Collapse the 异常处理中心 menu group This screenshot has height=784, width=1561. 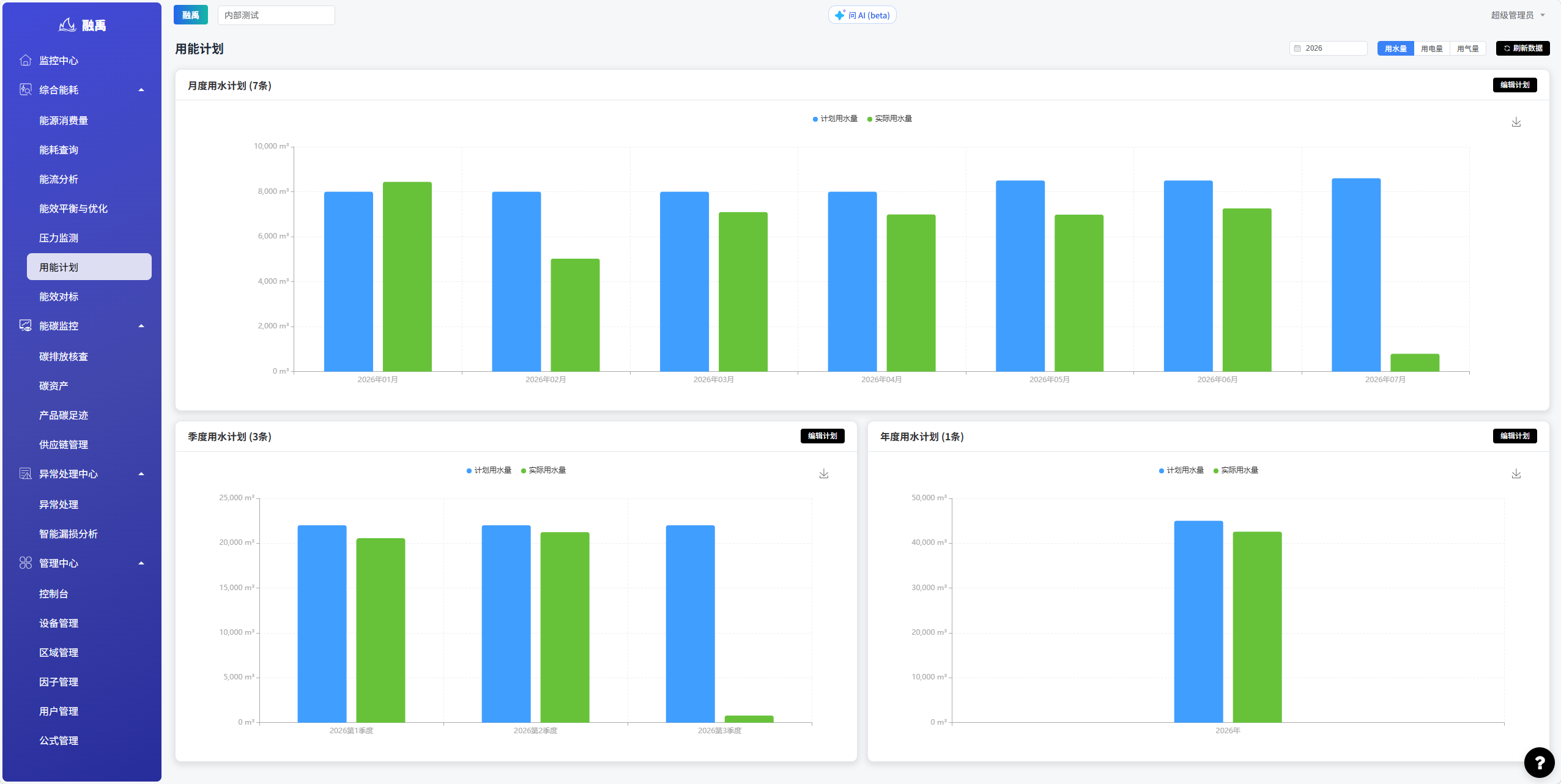click(141, 474)
